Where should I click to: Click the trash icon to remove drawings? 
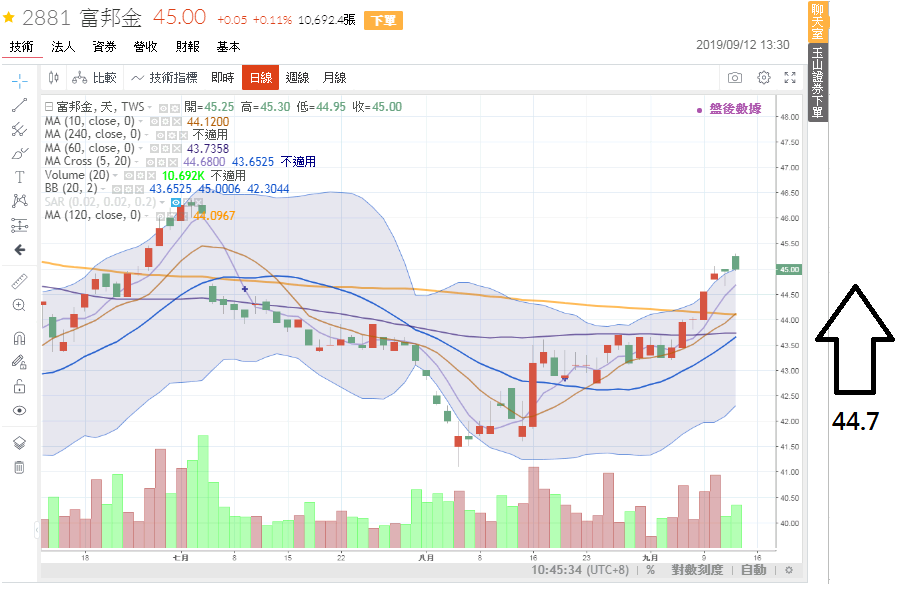click(20, 468)
